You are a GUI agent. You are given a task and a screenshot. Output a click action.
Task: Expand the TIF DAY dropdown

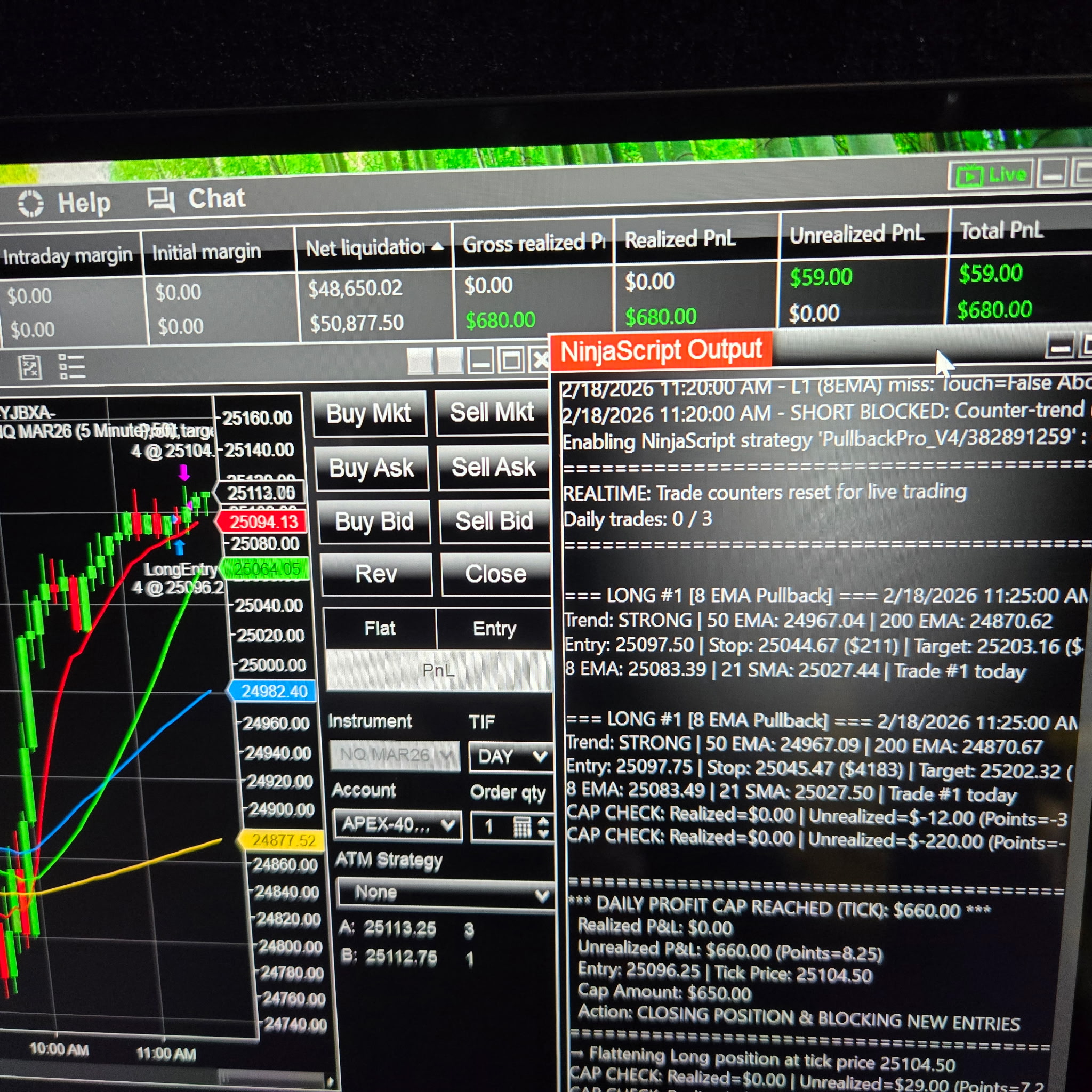pyautogui.click(x=511, y=756)
